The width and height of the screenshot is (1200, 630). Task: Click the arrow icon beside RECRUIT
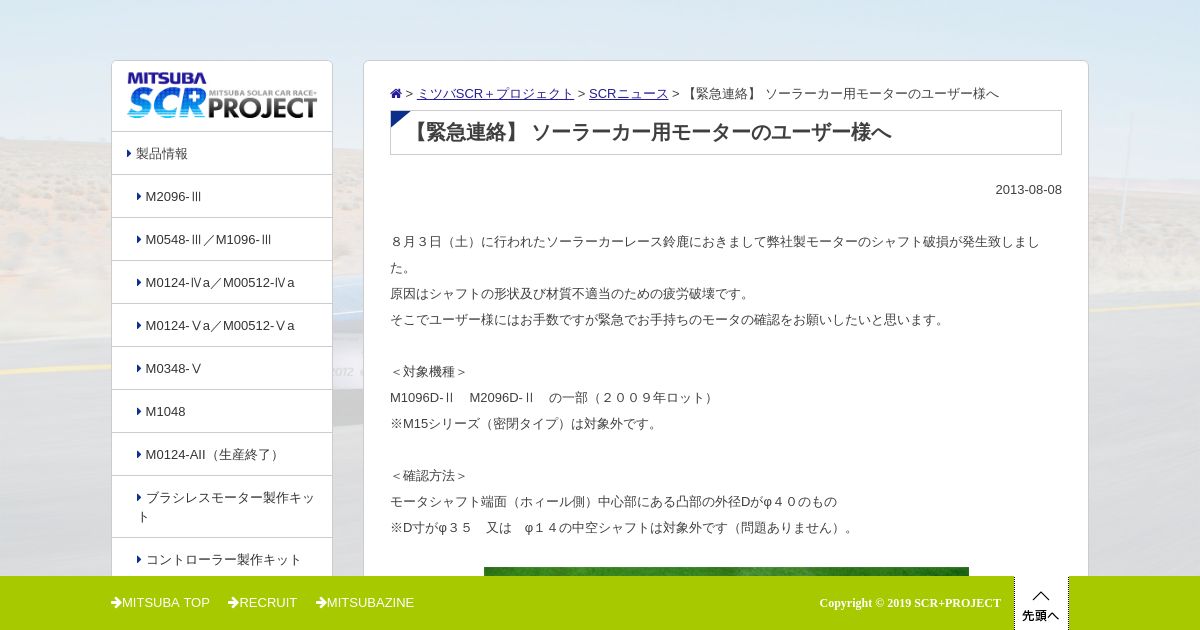click(x=233, y=603)
